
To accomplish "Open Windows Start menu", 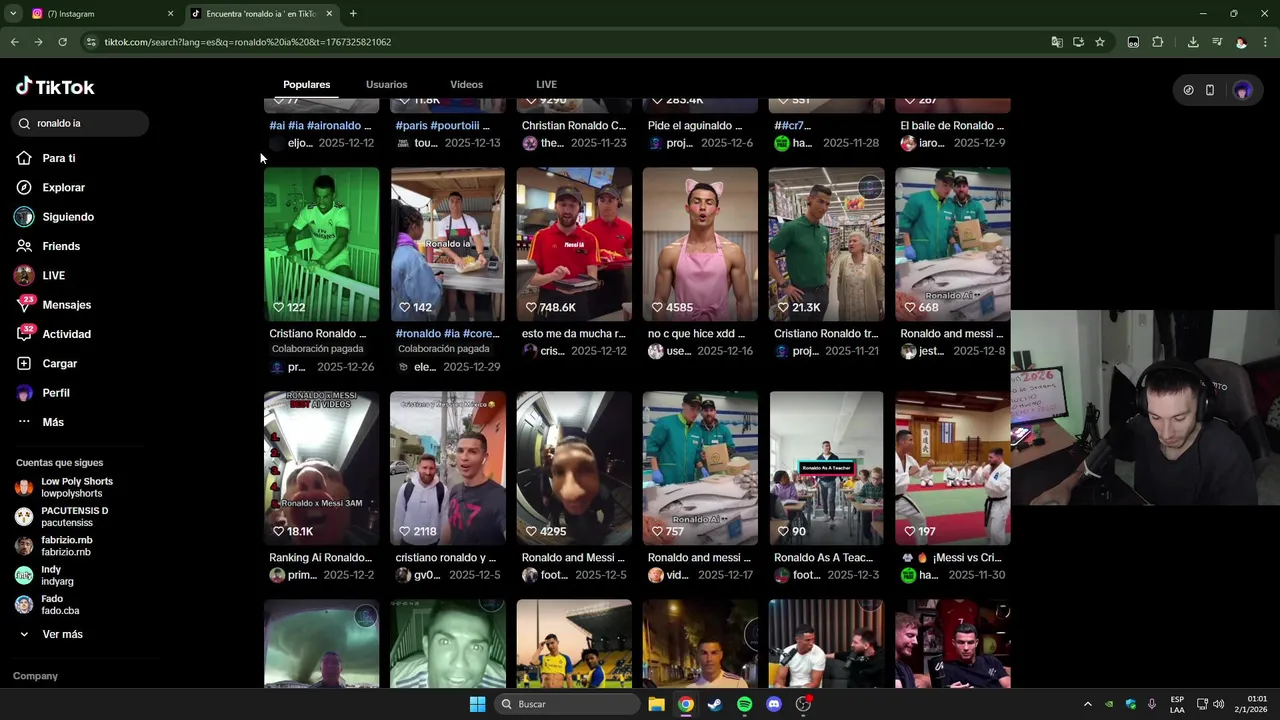I will [477, 704].
